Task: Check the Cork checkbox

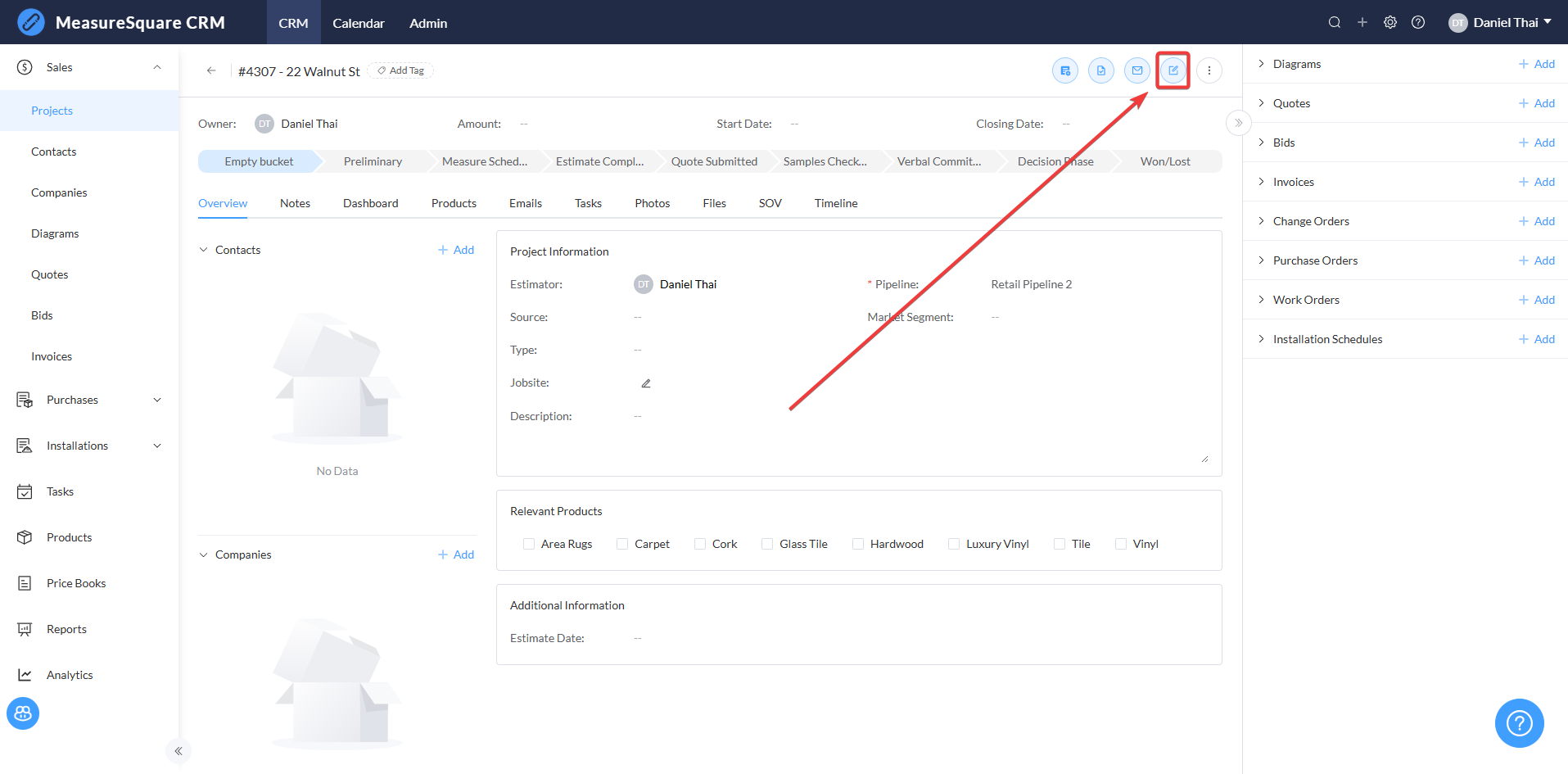Action: pos(700,544)
